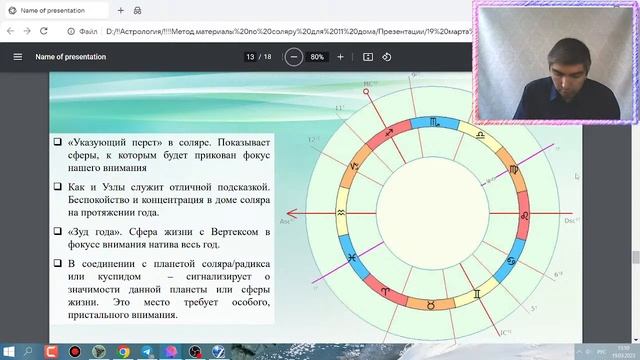Click the keyboard language indicator in the tray
Image resolution: width=640 pixels, height=360 pixels.
pyautogui.click(x=601, y=351)
